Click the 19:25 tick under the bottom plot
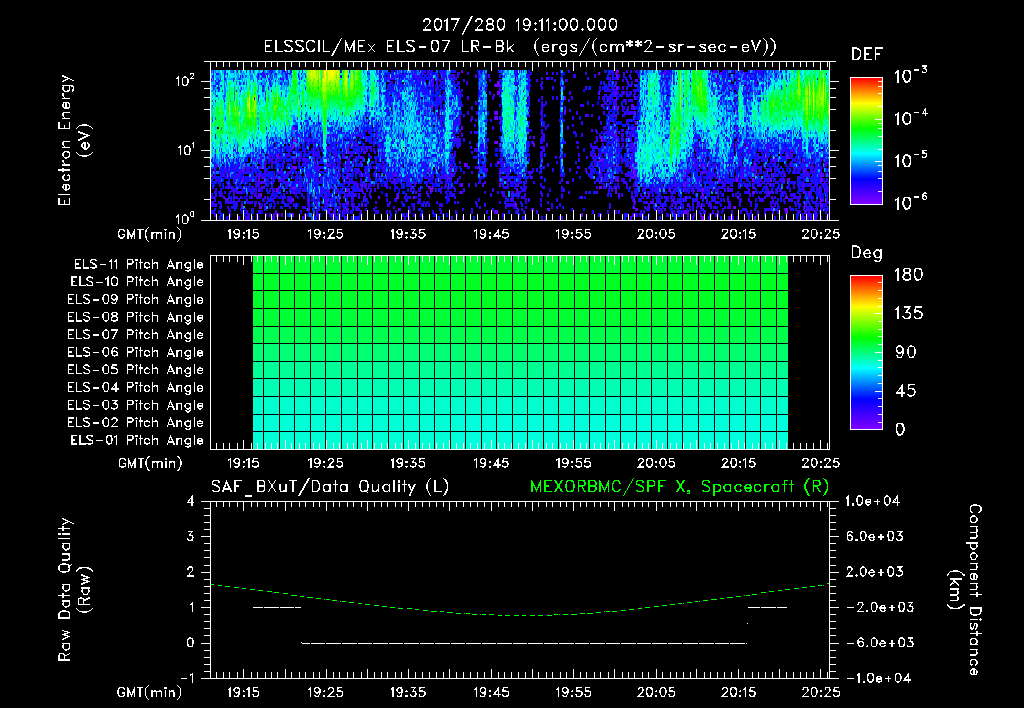 pos(325,692)
